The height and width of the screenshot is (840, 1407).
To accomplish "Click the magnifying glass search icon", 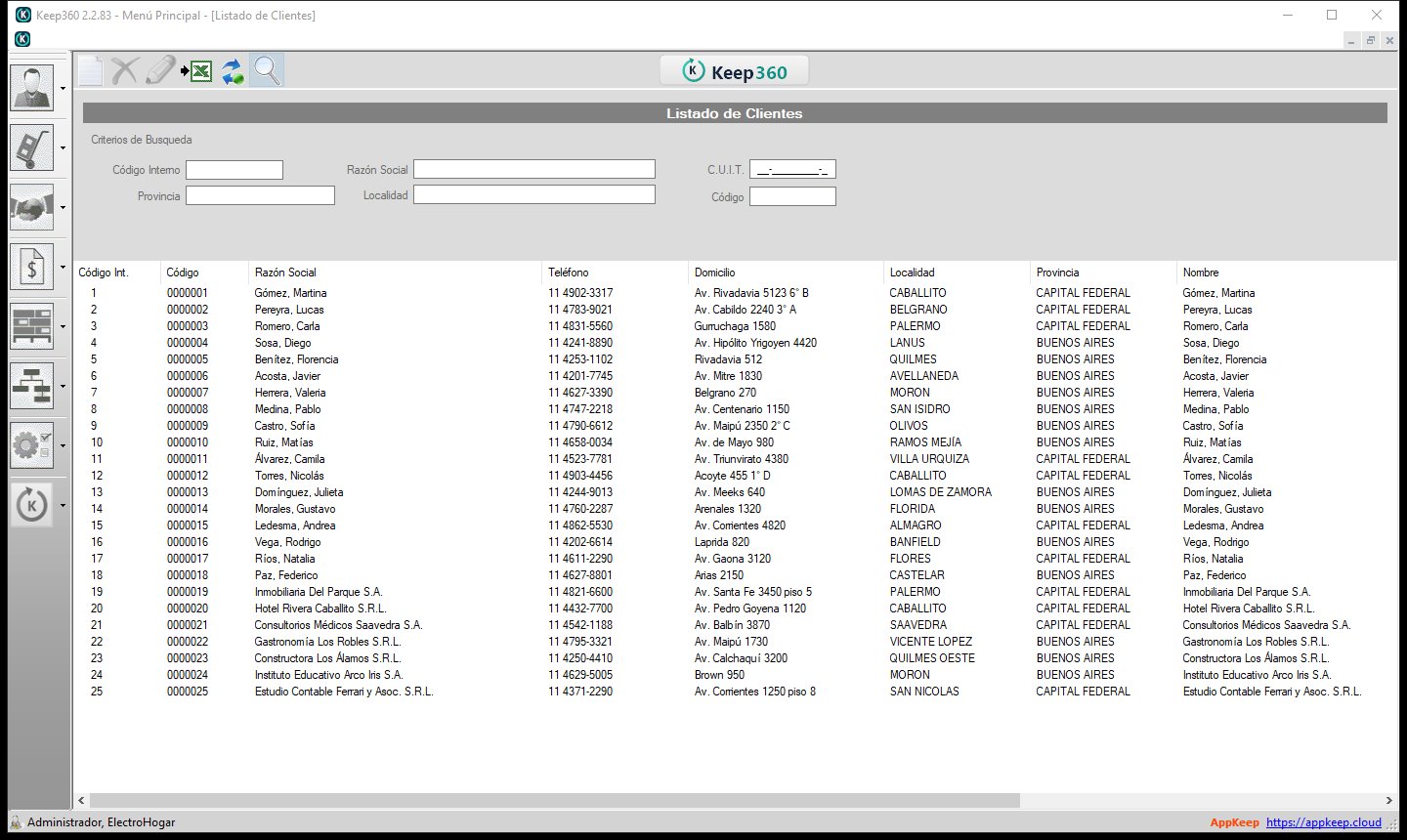I will coord(267,70).
